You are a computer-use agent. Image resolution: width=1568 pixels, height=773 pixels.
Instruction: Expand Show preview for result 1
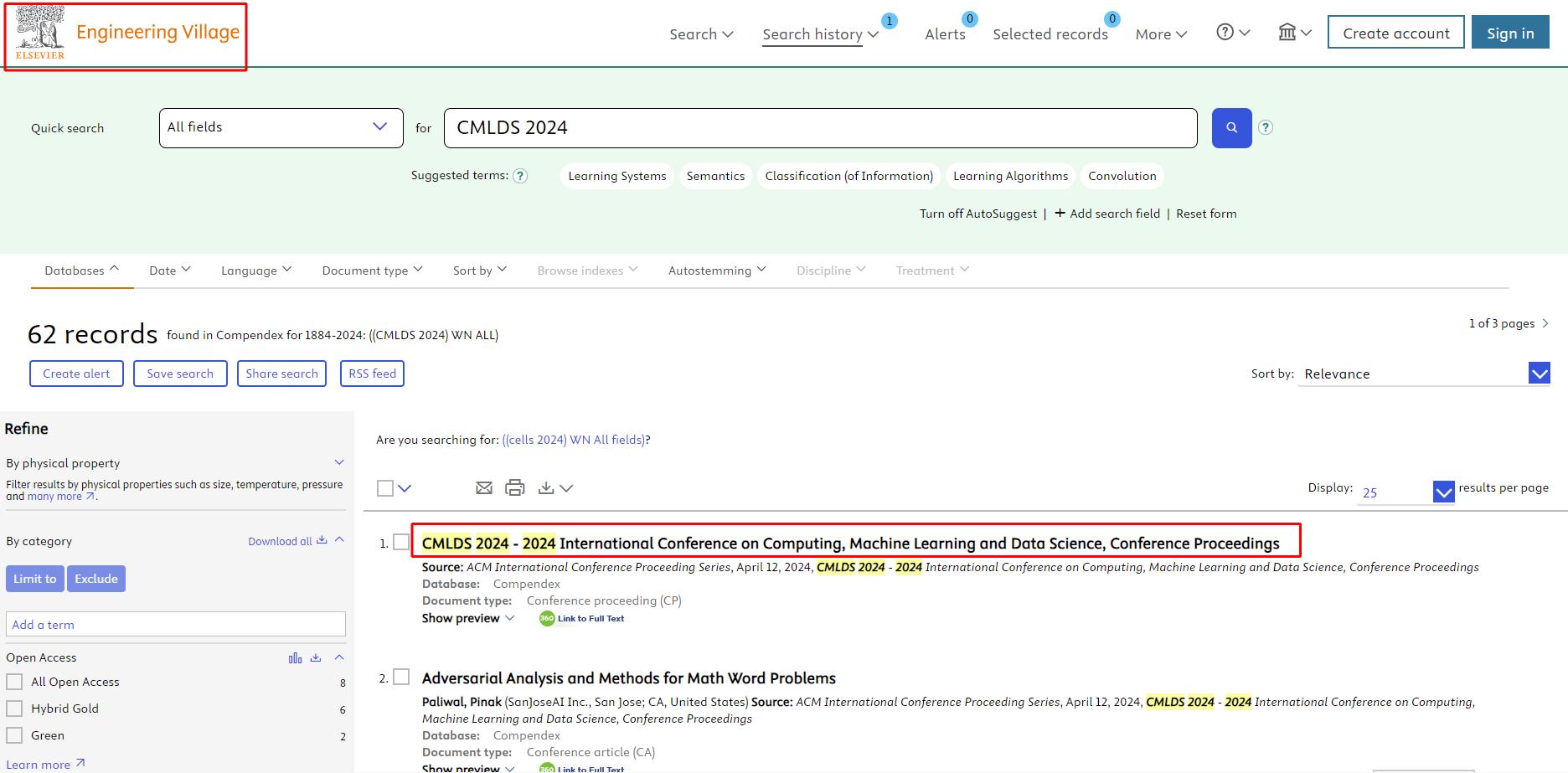[x=468, y=618]
